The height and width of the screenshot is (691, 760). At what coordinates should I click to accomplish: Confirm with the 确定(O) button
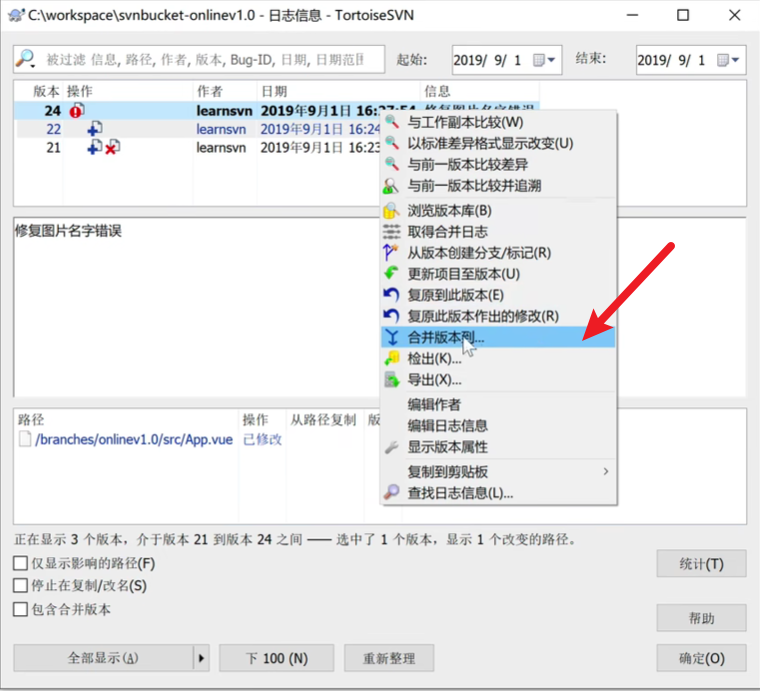tap(701, 658)
